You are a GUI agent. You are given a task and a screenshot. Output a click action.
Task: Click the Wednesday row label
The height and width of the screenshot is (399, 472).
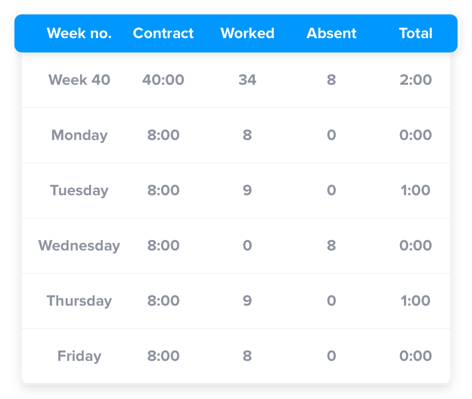pos(79,246)
